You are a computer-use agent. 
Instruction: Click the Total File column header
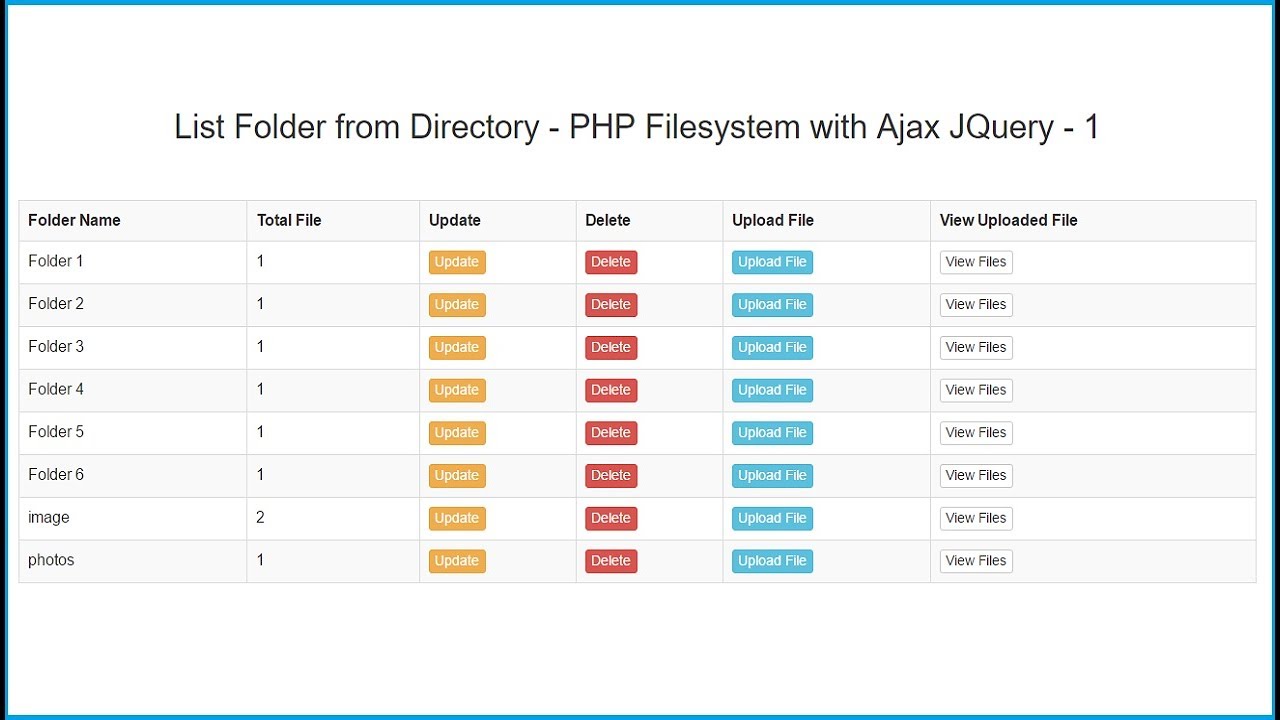tap(289, 220)
